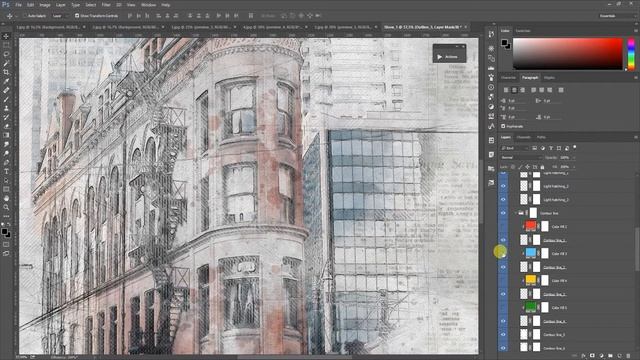Click the lock all icon in Layers panel
Screen dimensions: 640x360
[x=542, y=167]
